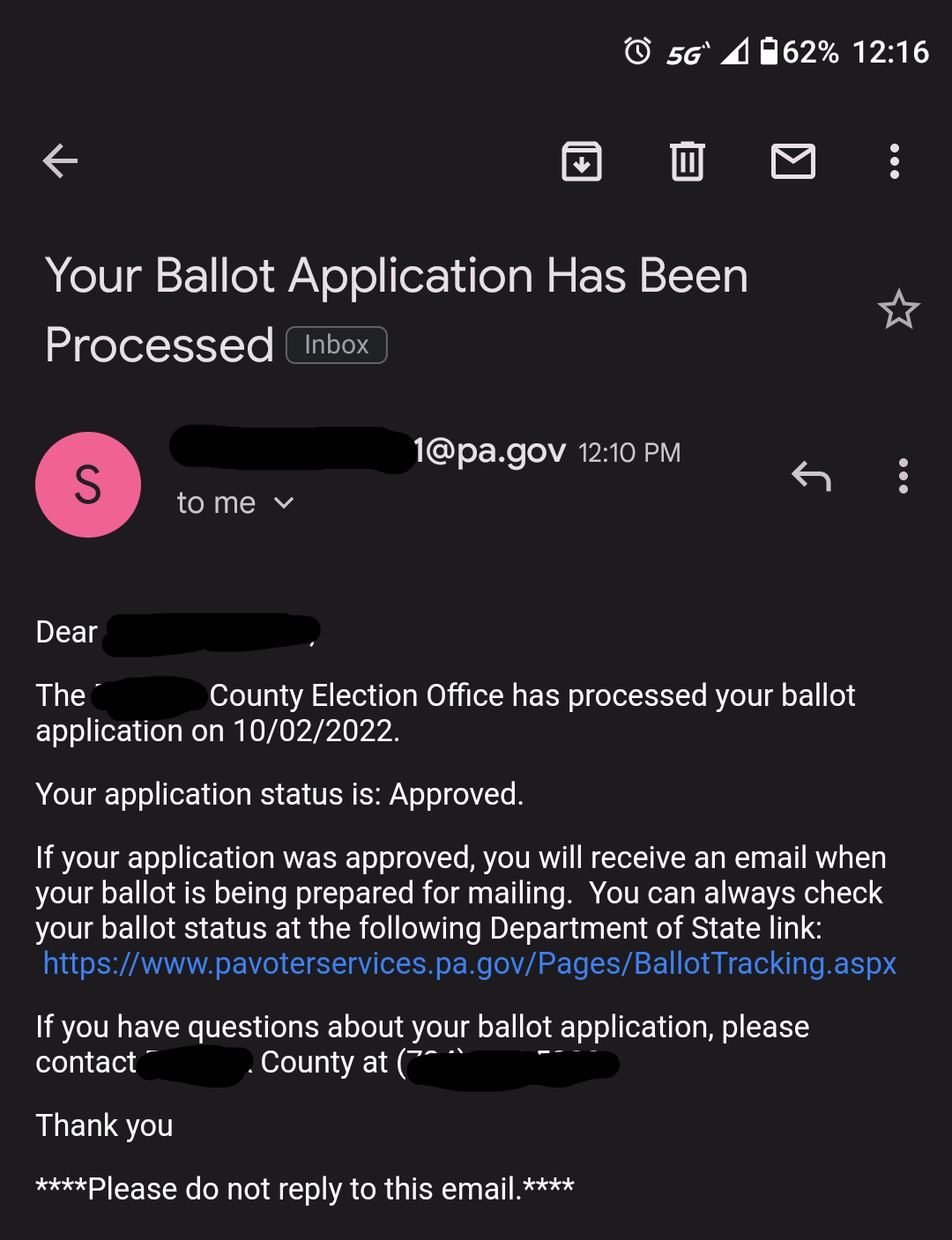Expand recipient details next to "to me"
Screen dimensions: 952x1240
pyautogui.click(x=284, y=503)
